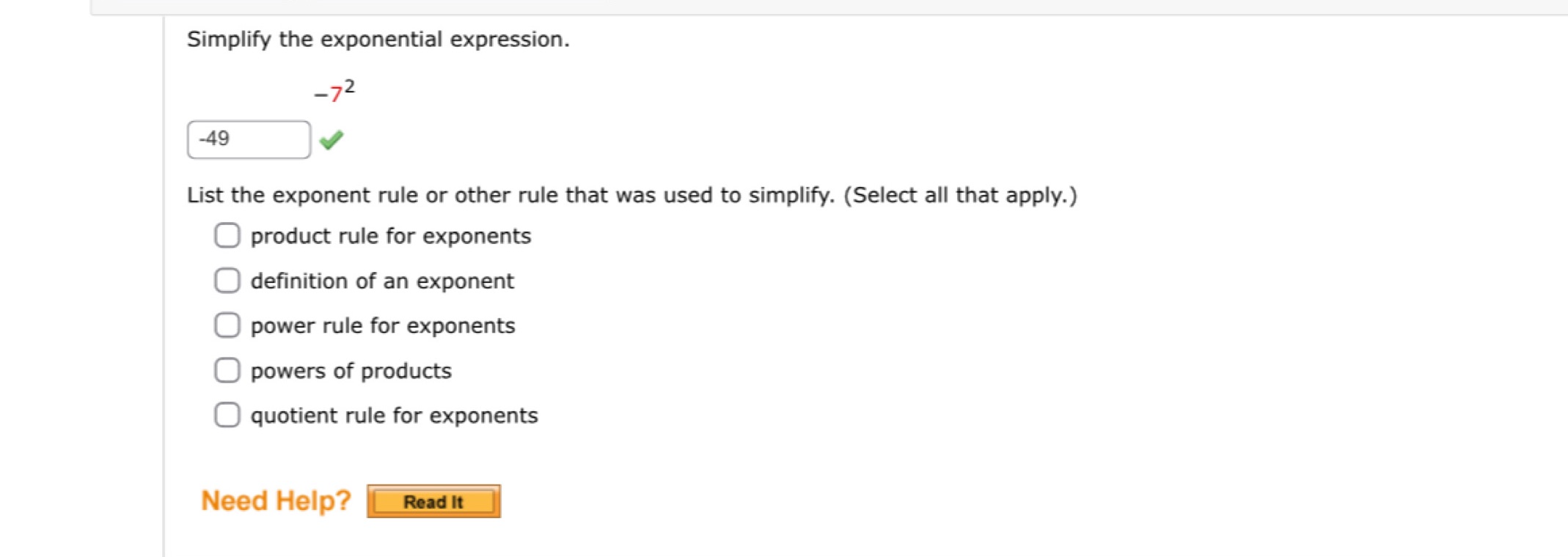1568x557 pixels.
Task: Click the label text powers of products
Action: [351, 370]
